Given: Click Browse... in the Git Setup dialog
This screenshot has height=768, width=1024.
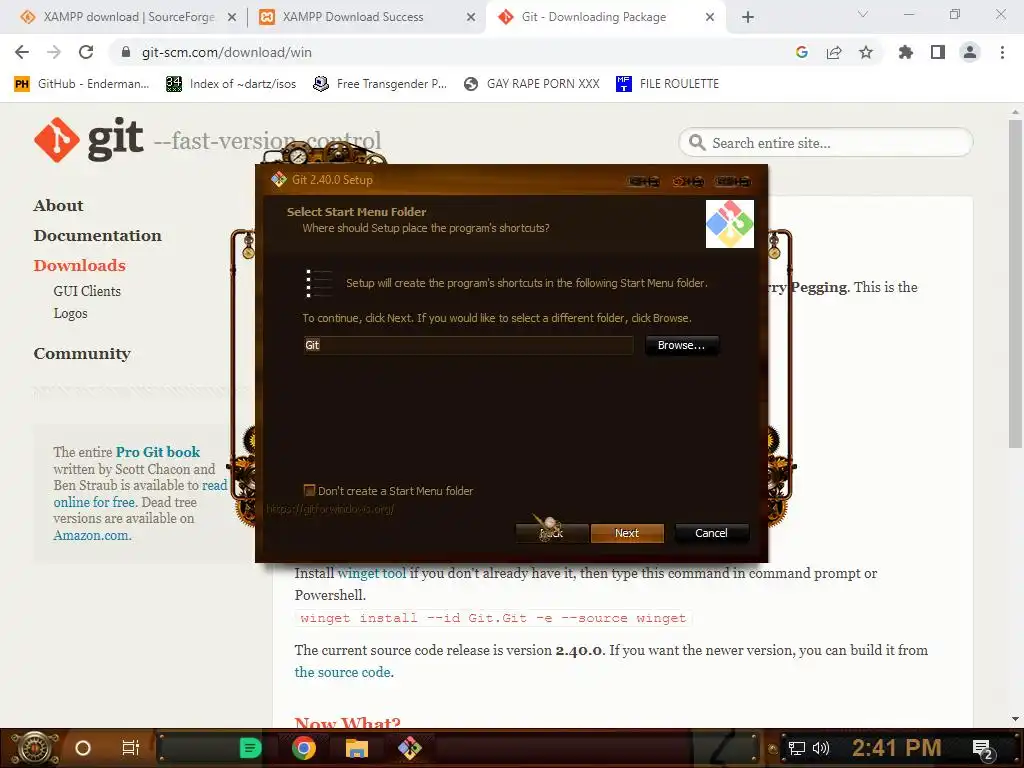Looking at the screenshot, I should pos(681,345).
